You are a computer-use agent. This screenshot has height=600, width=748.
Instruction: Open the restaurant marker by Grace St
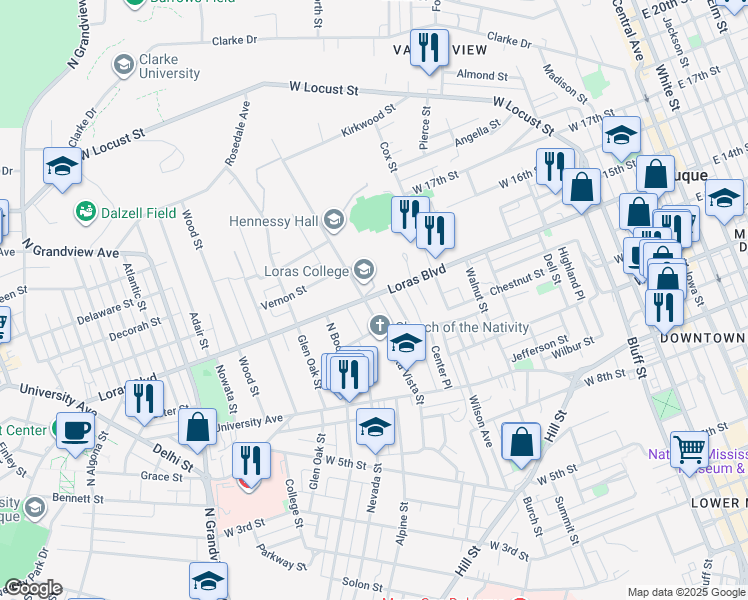pos(251,461)
